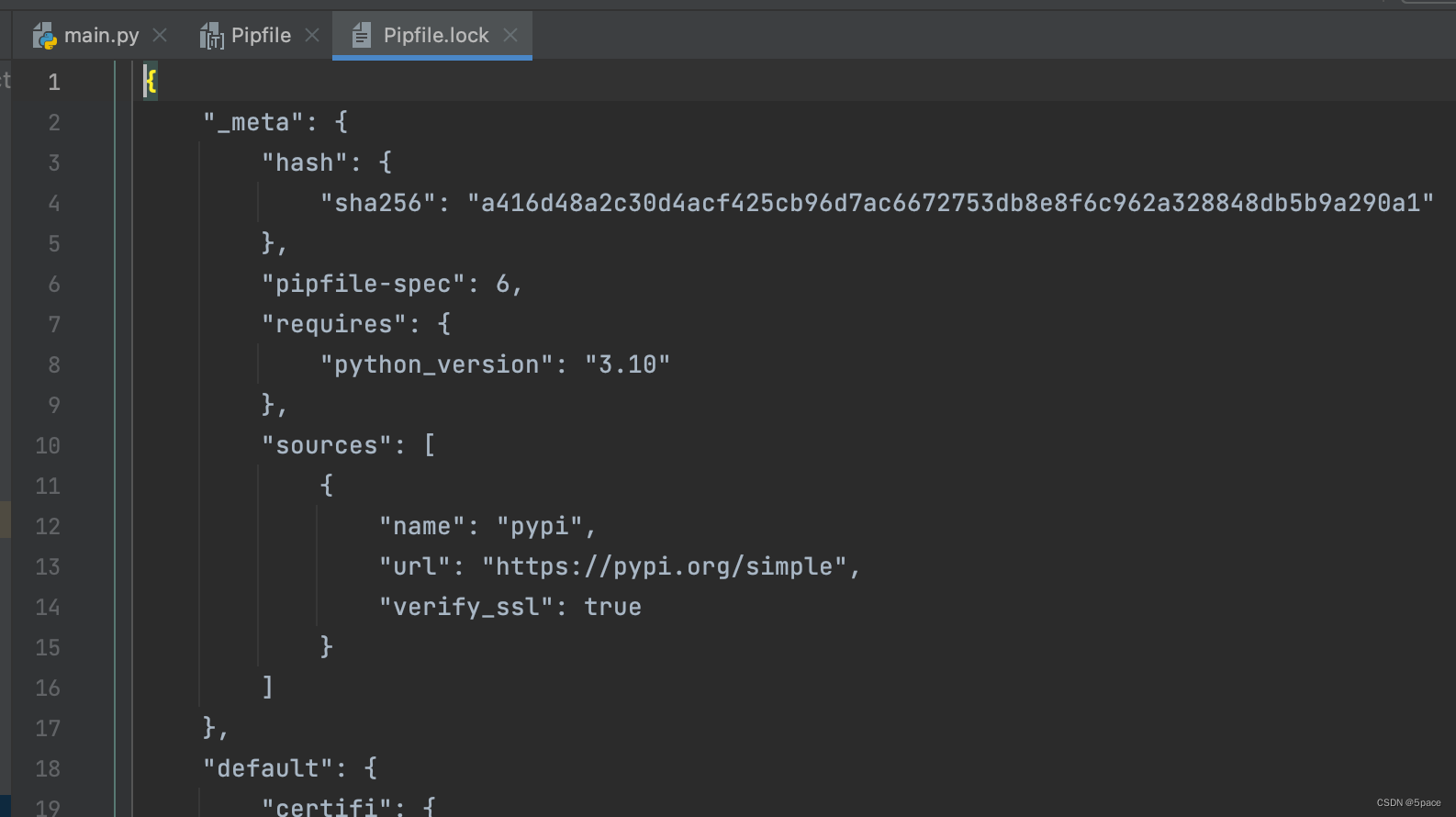Click the "3.10" version value
The width and height of the screenshot is (1456, 817).
coord(628,364)
